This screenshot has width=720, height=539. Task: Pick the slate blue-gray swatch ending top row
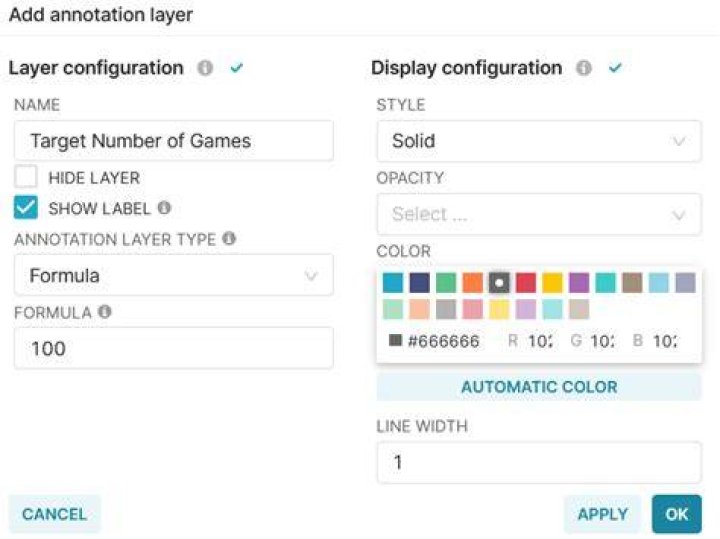click(x=686, y=283)
